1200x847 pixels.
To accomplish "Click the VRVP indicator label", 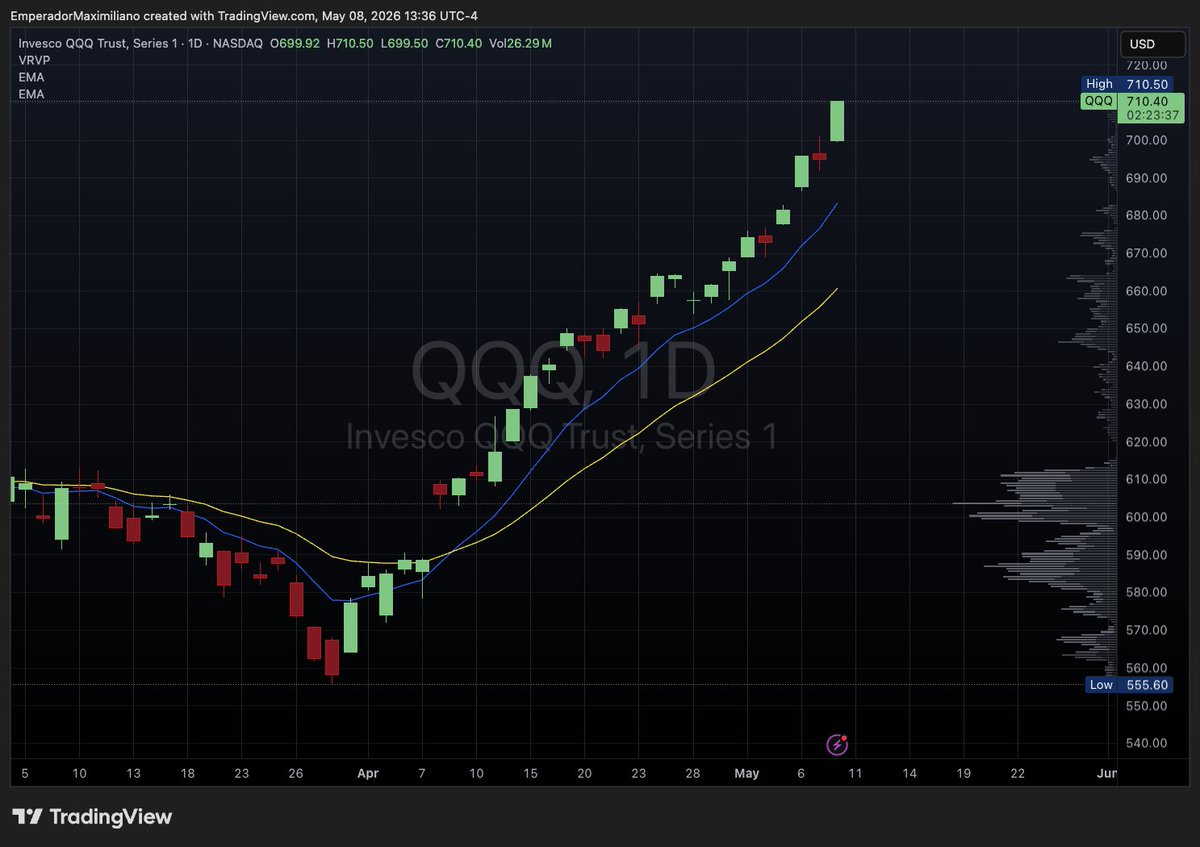I will click(x=32, y=60).
